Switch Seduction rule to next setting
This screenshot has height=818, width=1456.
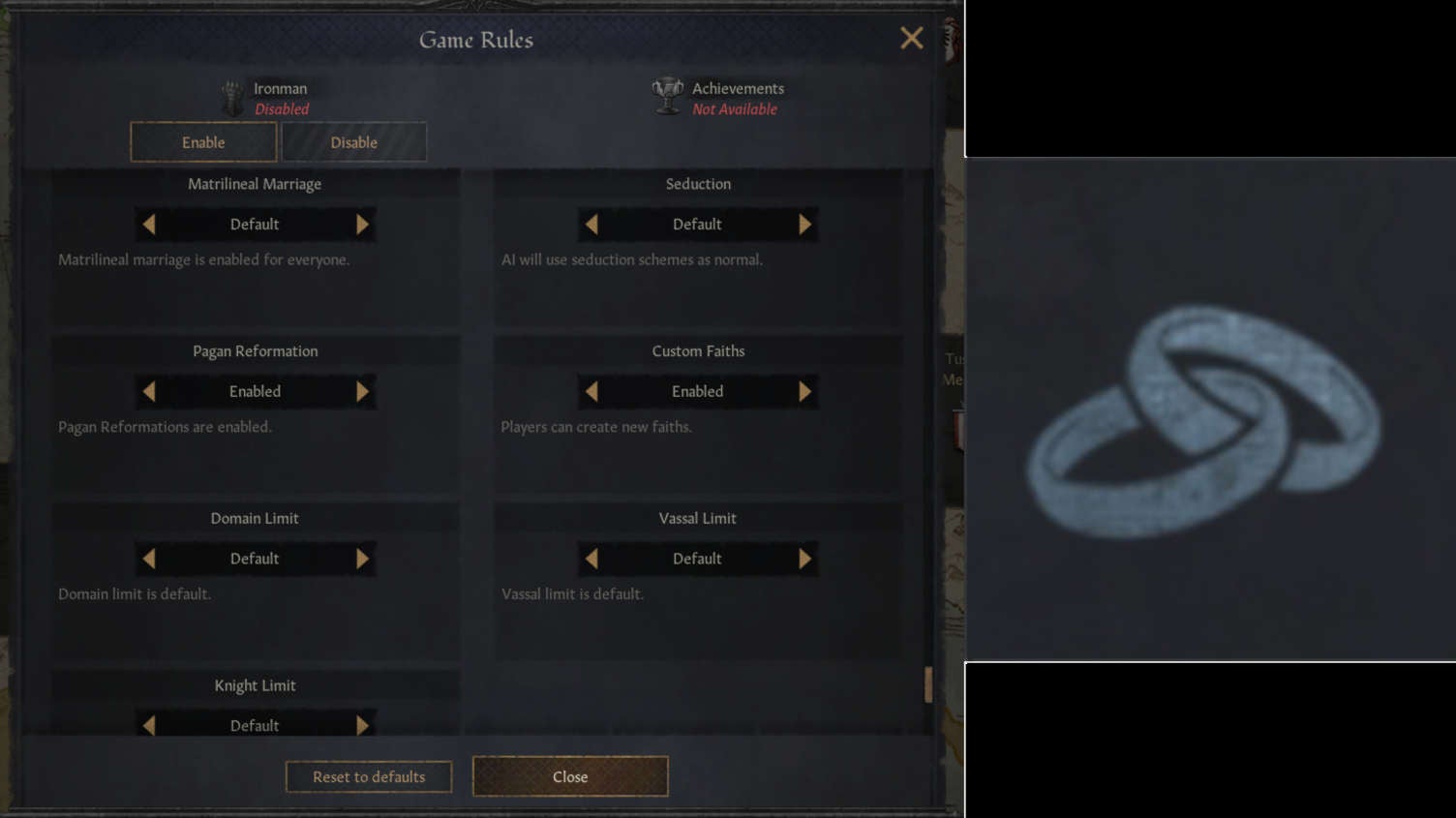[x=804, y=225]
